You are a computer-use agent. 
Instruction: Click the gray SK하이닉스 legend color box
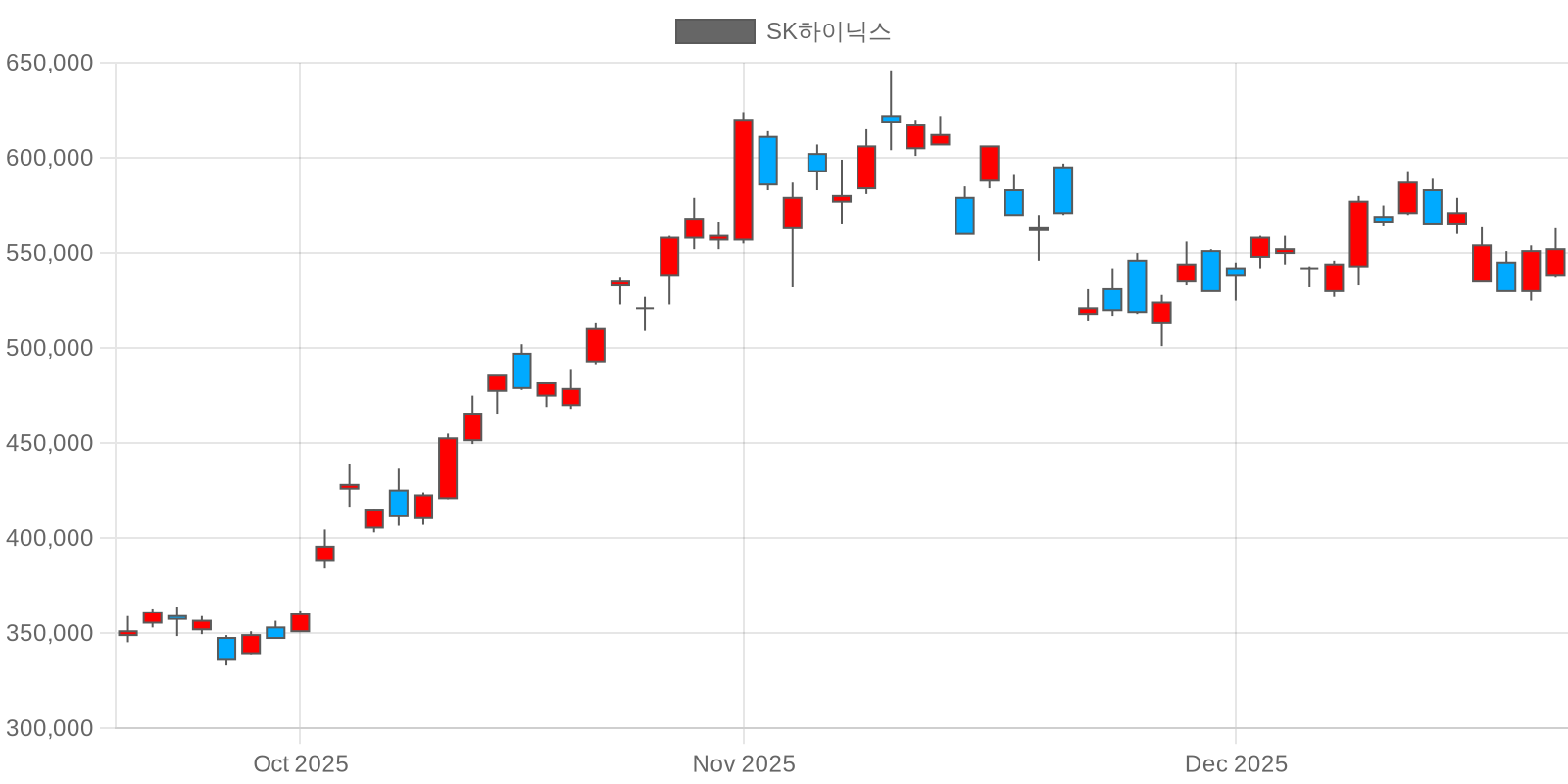[x=714, y=31]
